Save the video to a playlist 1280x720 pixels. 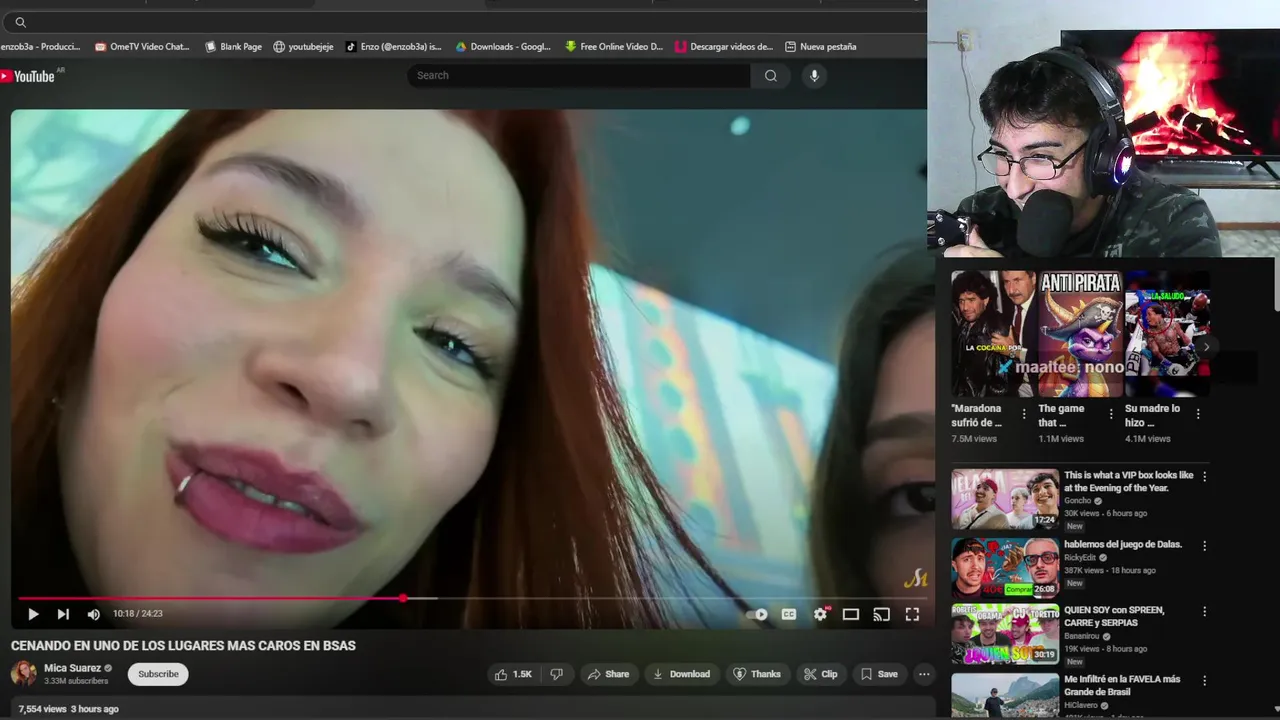(879, 674)
